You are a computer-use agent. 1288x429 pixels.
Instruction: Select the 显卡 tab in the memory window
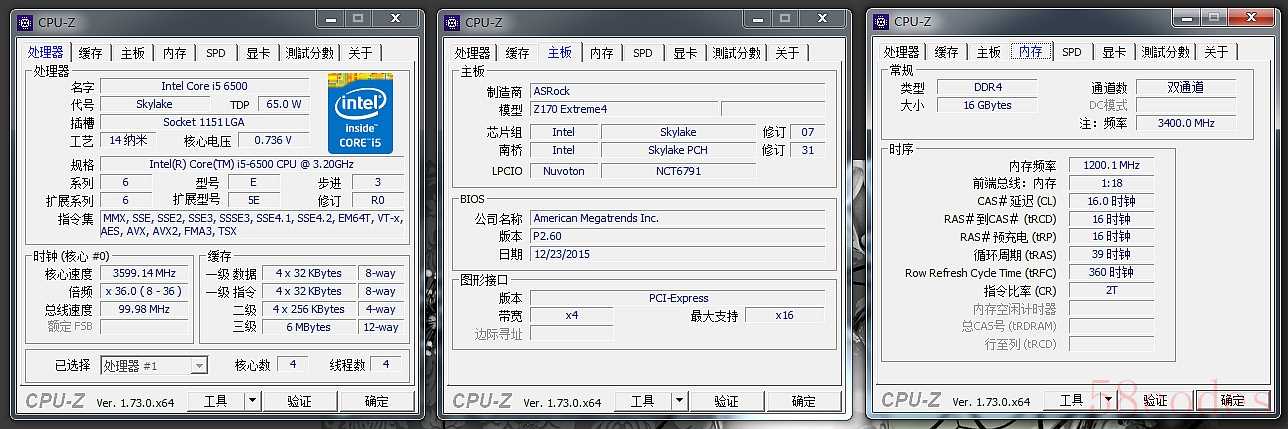pyautogui.click(x=1114, y=52)
